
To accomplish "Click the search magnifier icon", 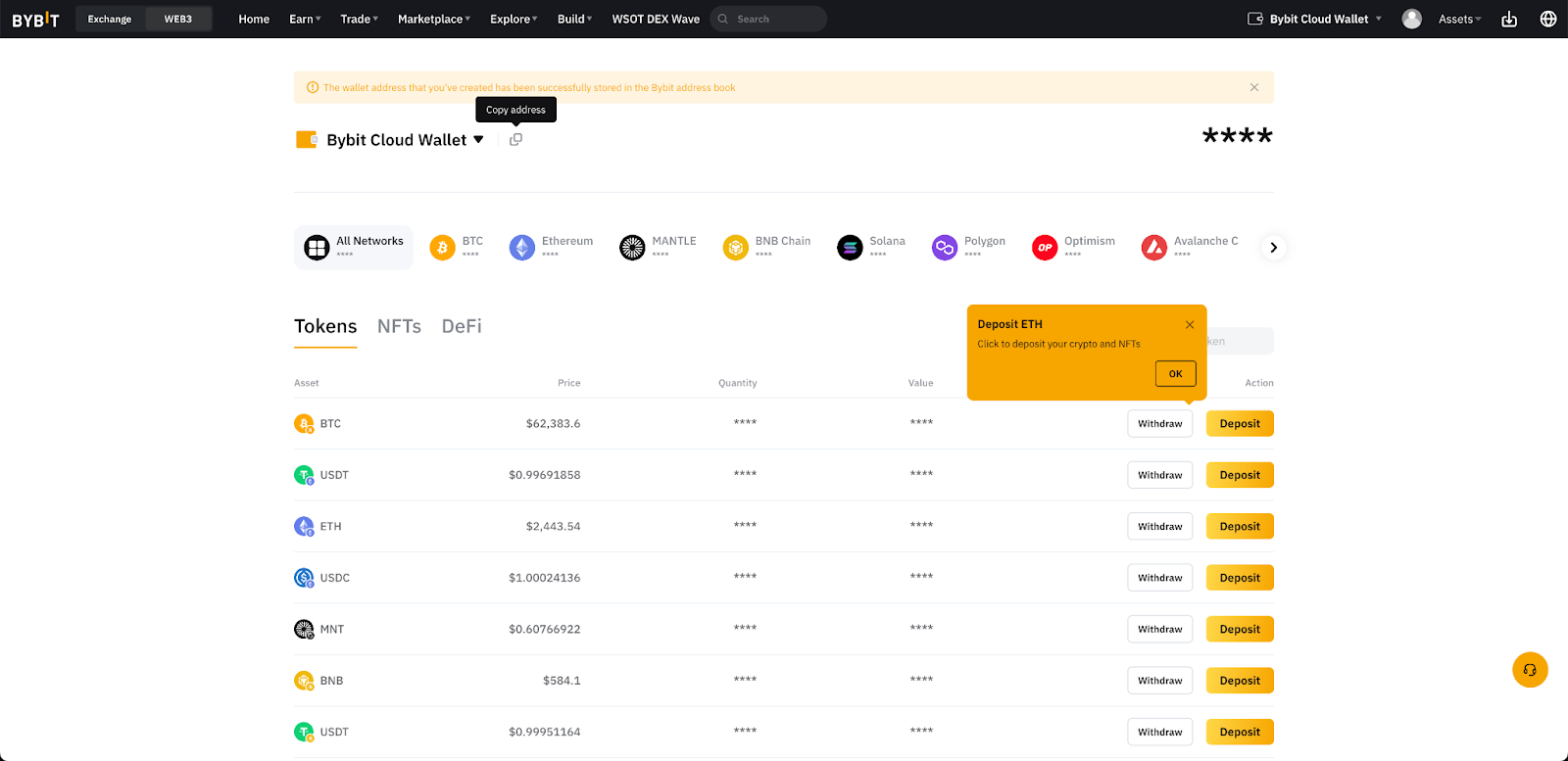I will point(723,19).
